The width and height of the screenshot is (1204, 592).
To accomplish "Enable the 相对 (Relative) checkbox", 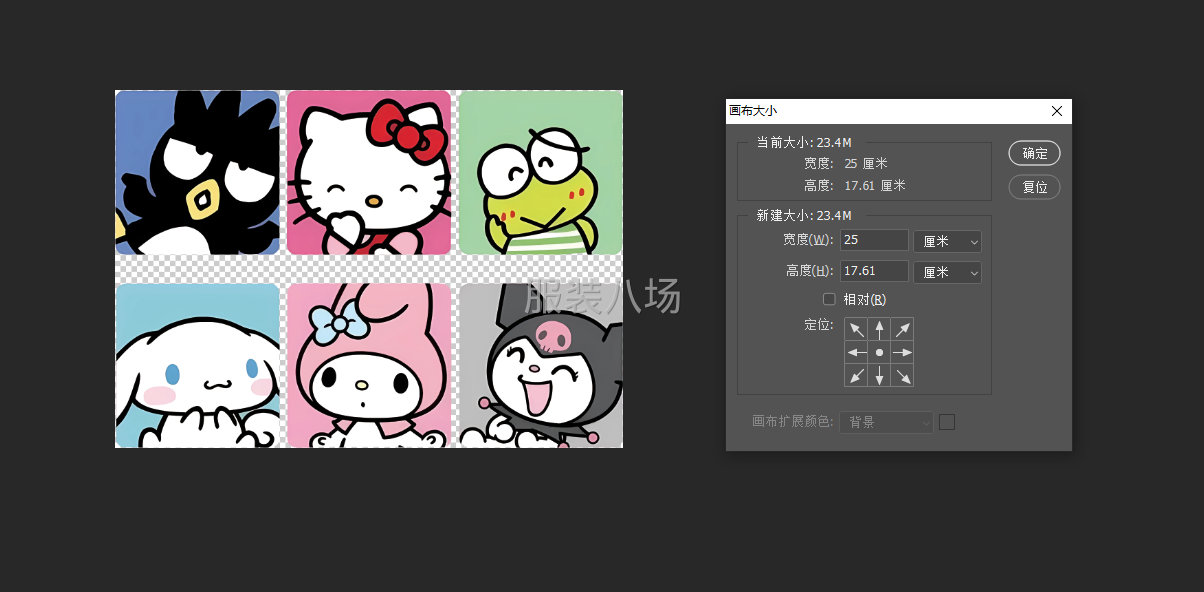I will [829, 299].
